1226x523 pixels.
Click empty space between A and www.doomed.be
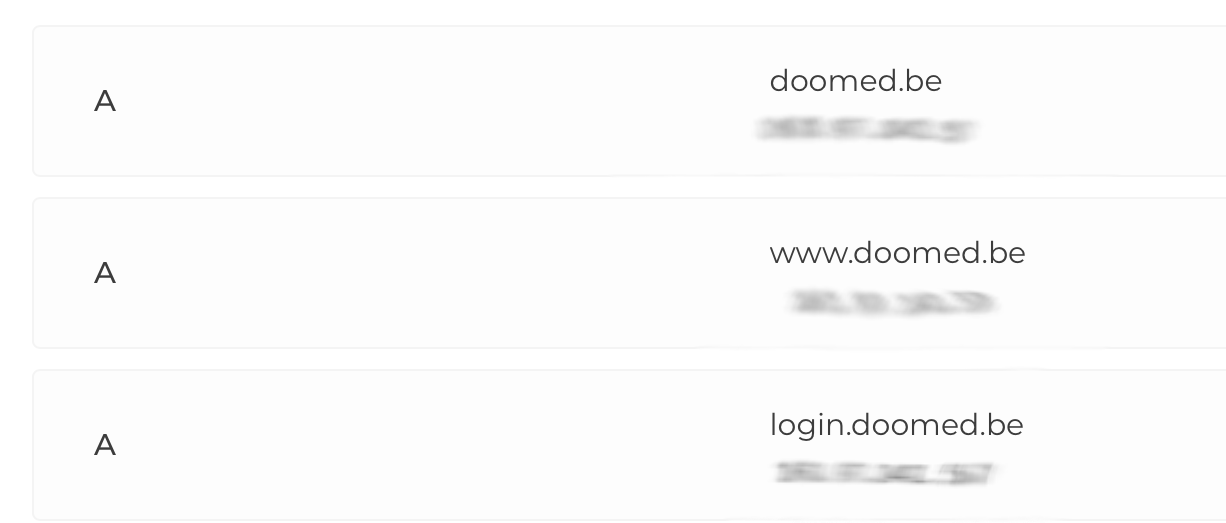coord(440,273)
